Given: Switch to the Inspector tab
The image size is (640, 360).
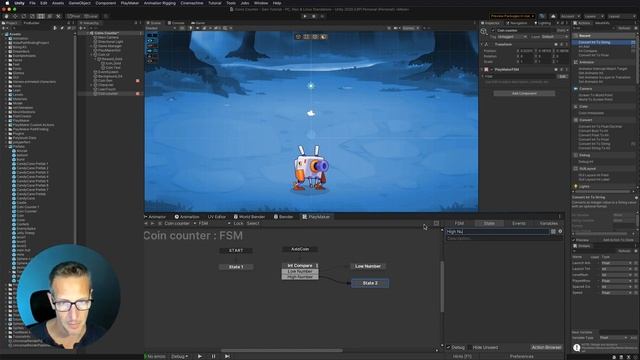Looking at the screenshot, I should click(x=491, y=23).
